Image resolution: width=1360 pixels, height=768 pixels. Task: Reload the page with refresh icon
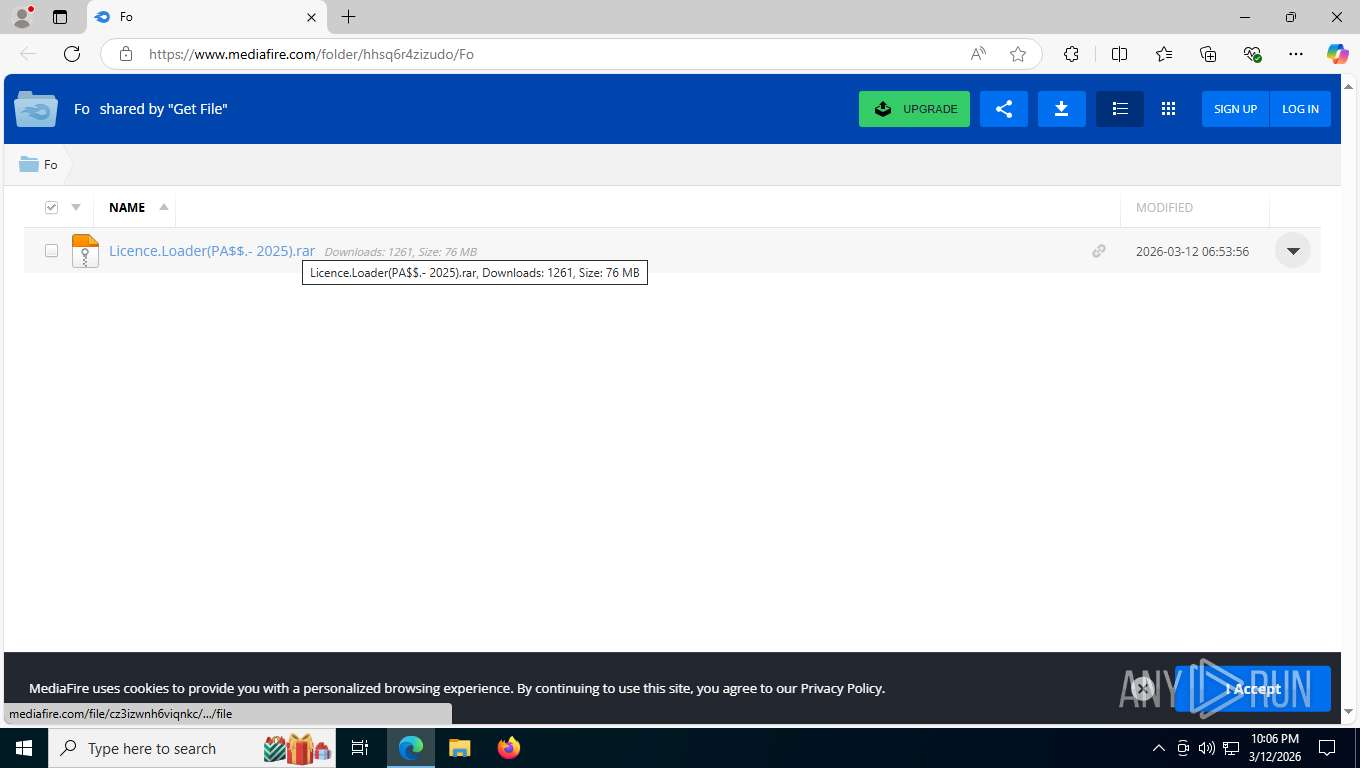(72, 54)
